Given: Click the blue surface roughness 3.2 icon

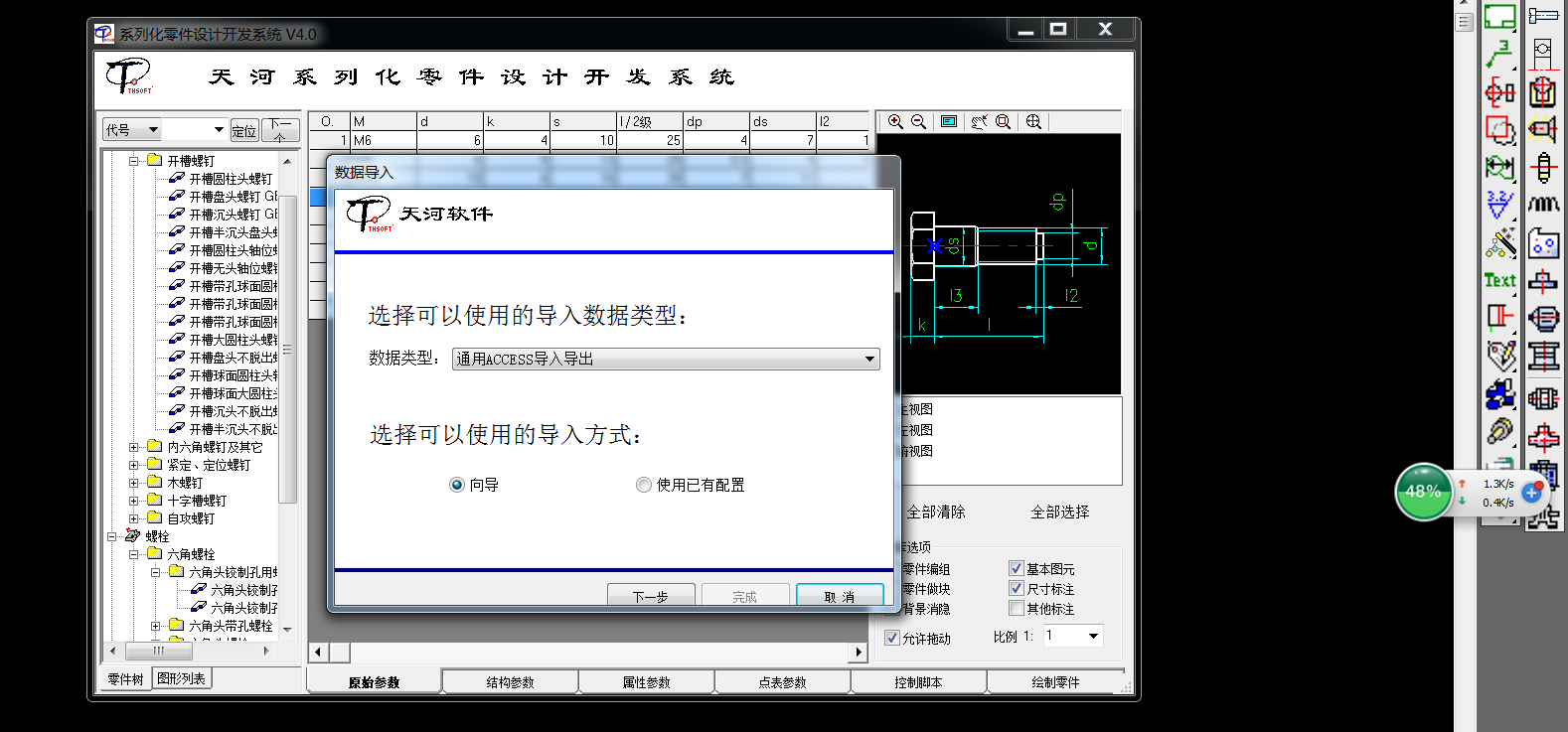Looking at the screenshot, I should (1499, 205).
